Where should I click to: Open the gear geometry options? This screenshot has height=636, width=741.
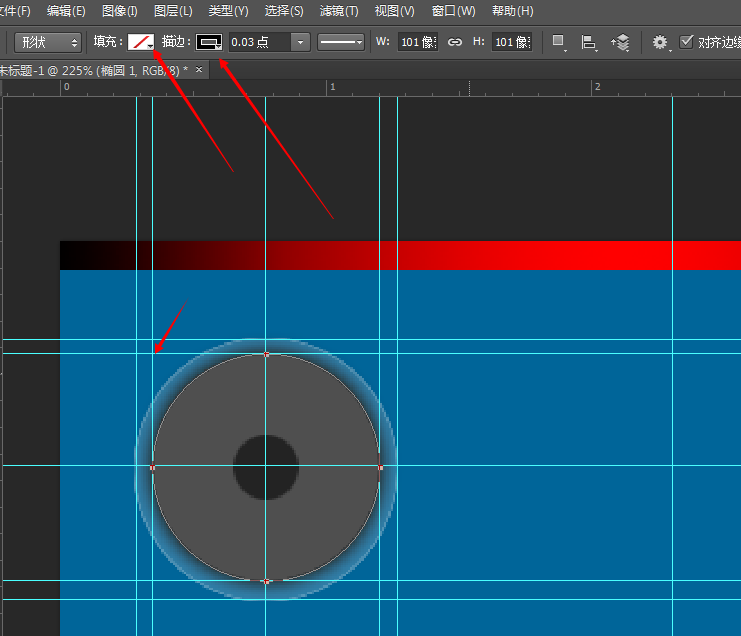[660, 42]
